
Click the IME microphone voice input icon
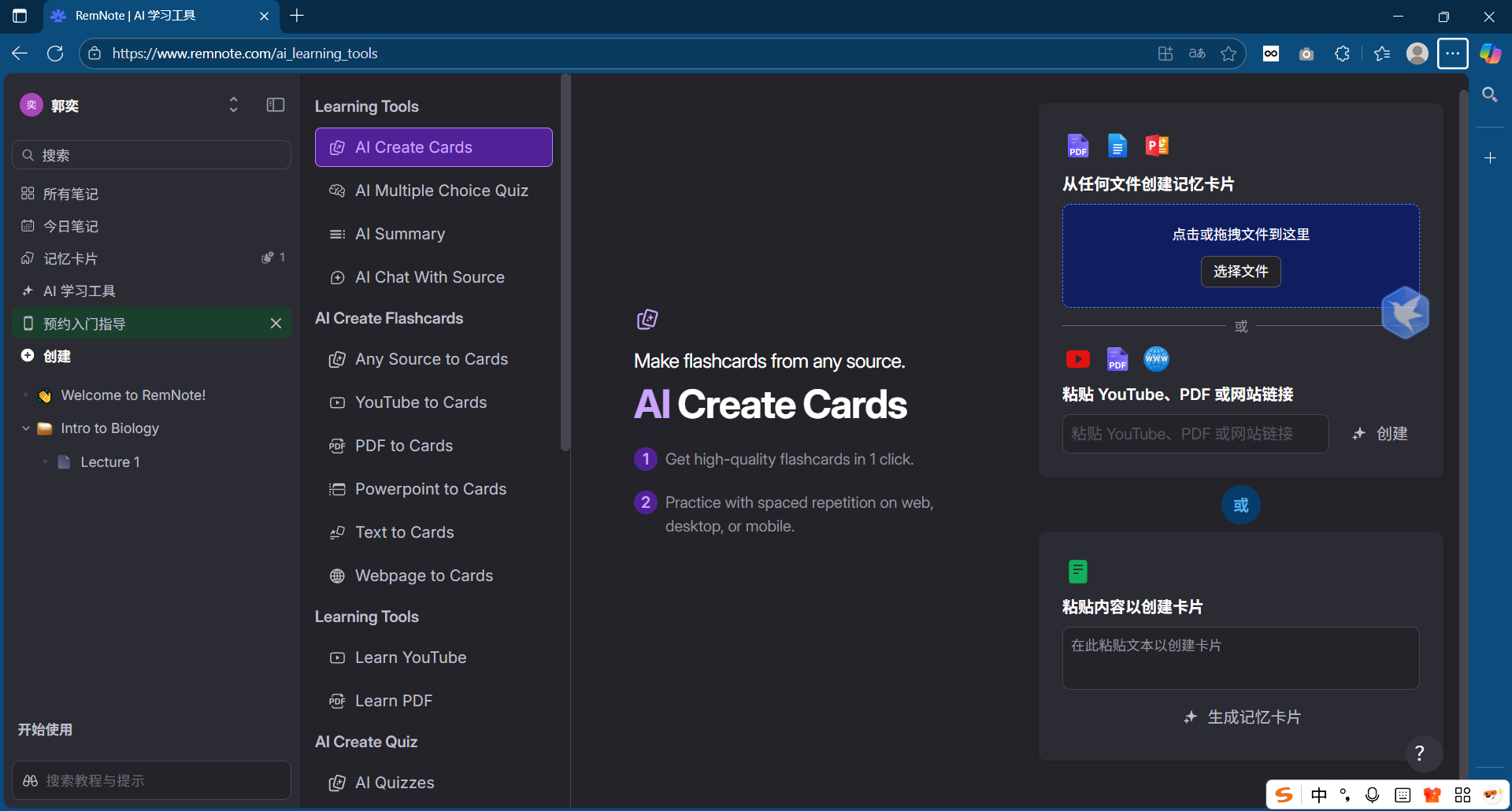click(1372, 795)
